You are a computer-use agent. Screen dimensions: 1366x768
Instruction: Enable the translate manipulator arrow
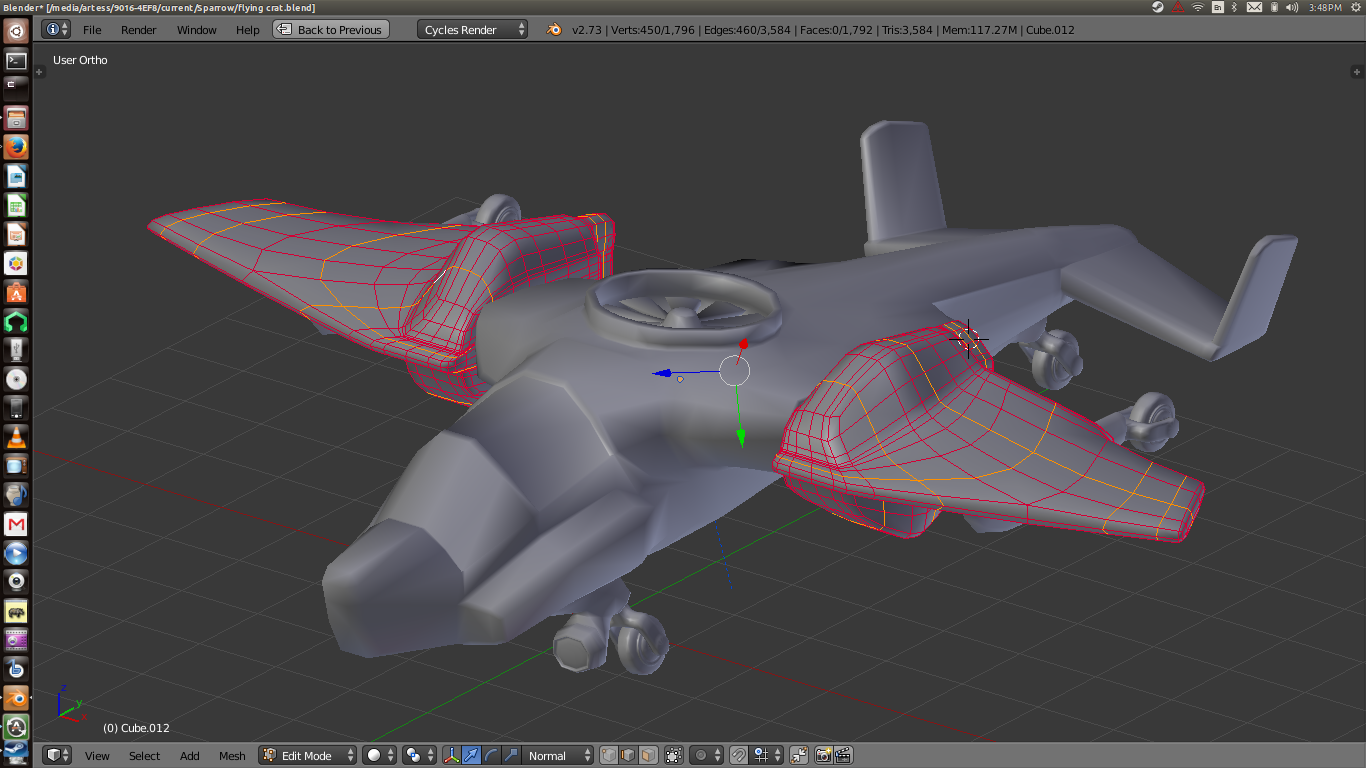(x=471, y=756)
